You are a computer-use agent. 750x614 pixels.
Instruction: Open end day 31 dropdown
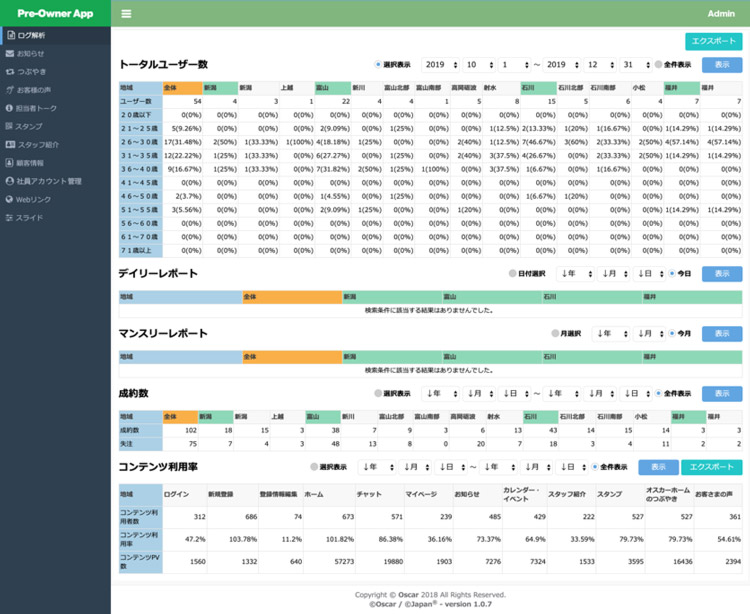636,65
